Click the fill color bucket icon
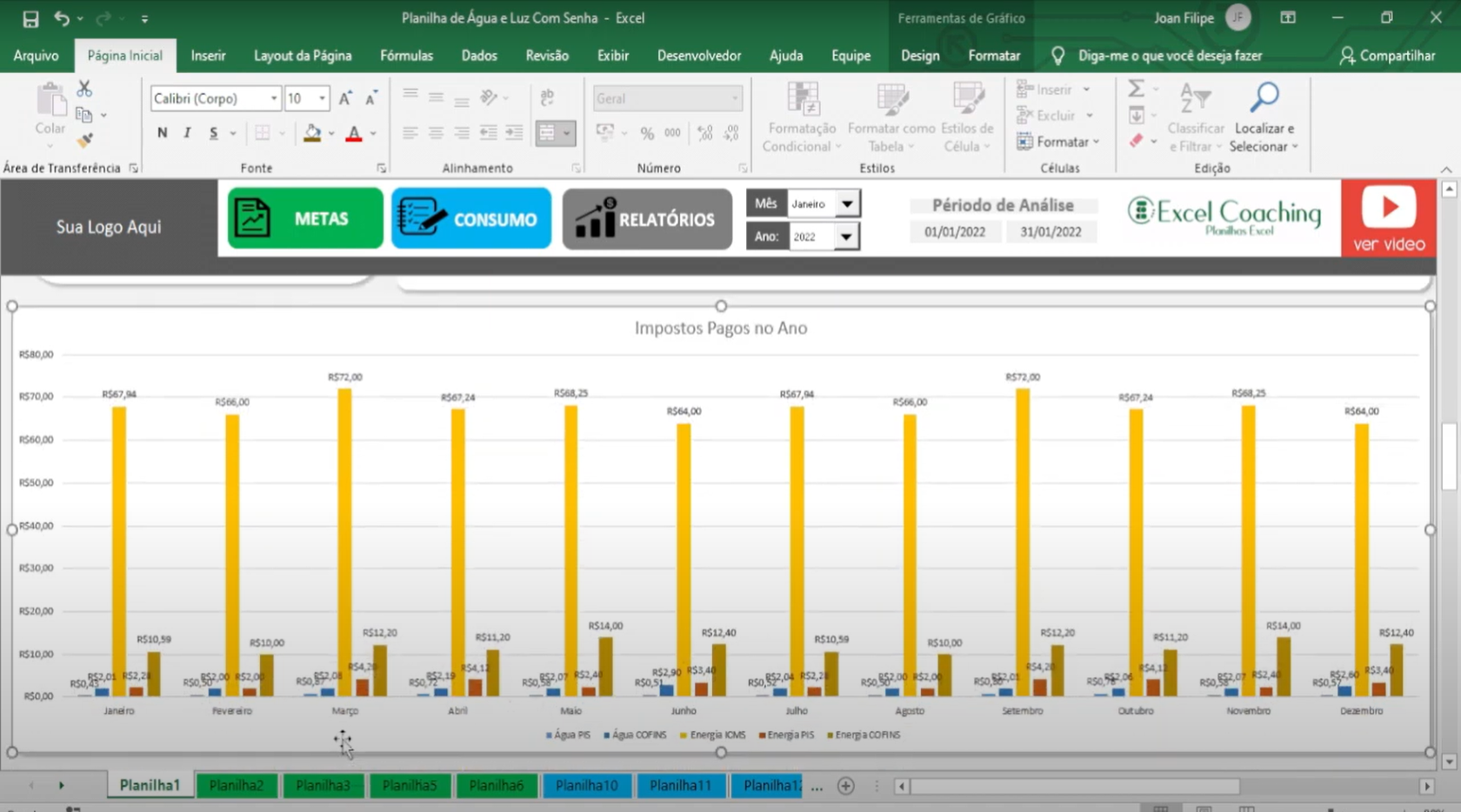The width and height of the screenshot is (1461, 812). coord(312,133)
